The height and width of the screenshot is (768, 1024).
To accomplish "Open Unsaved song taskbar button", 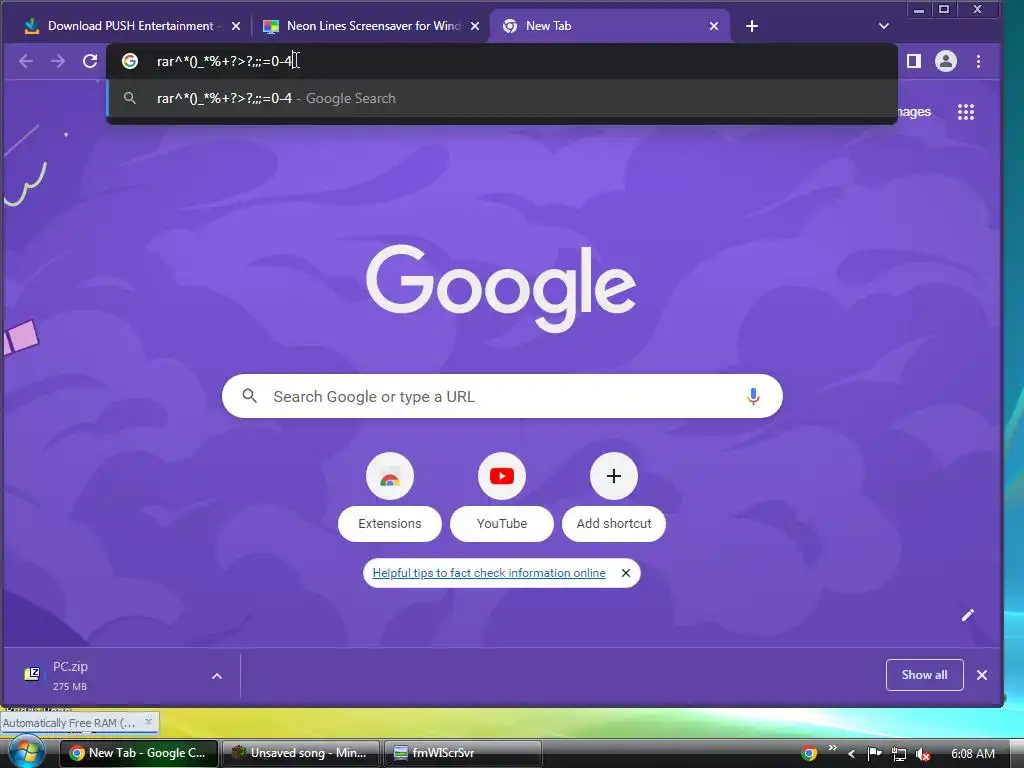I will 300,753.
